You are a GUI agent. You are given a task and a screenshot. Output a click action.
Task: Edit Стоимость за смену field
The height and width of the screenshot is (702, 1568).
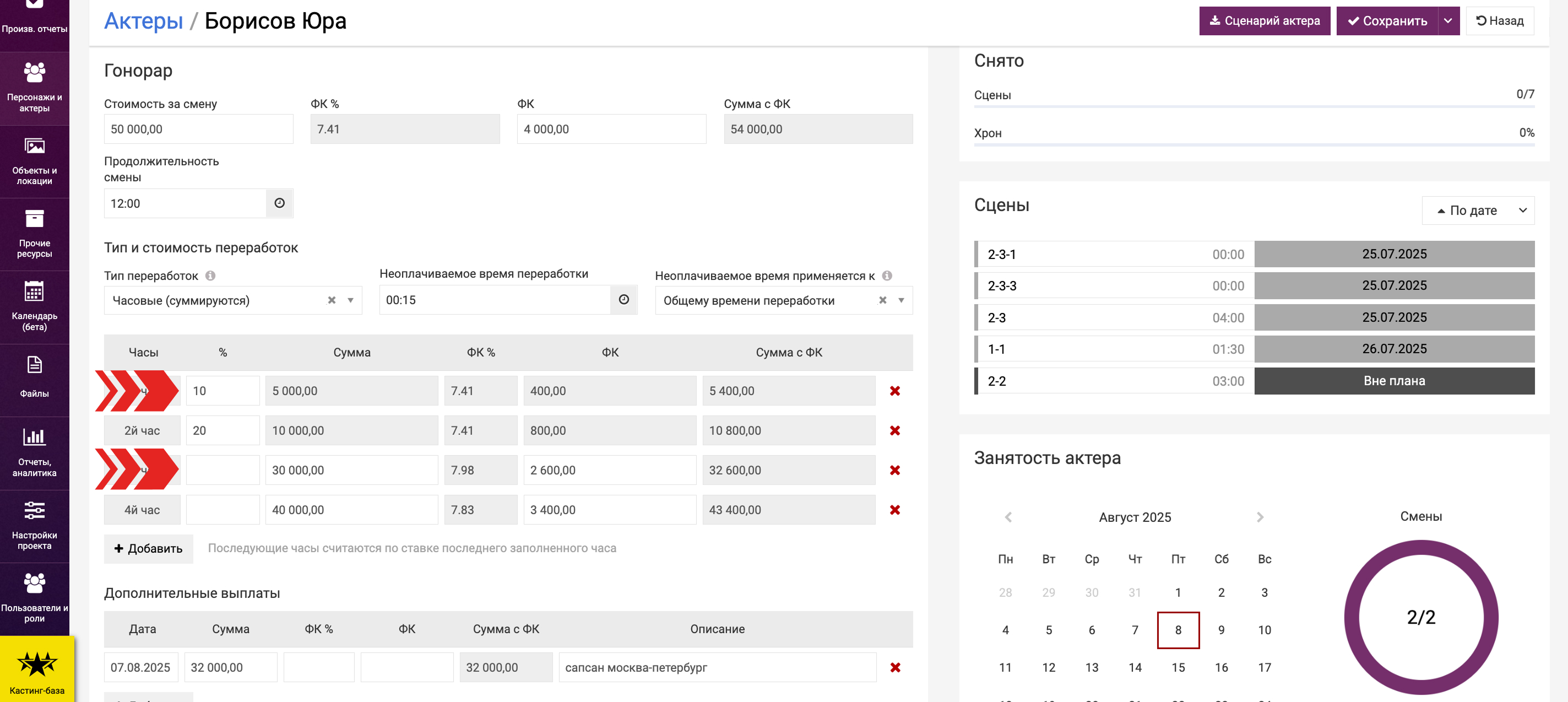click(198, 129)
